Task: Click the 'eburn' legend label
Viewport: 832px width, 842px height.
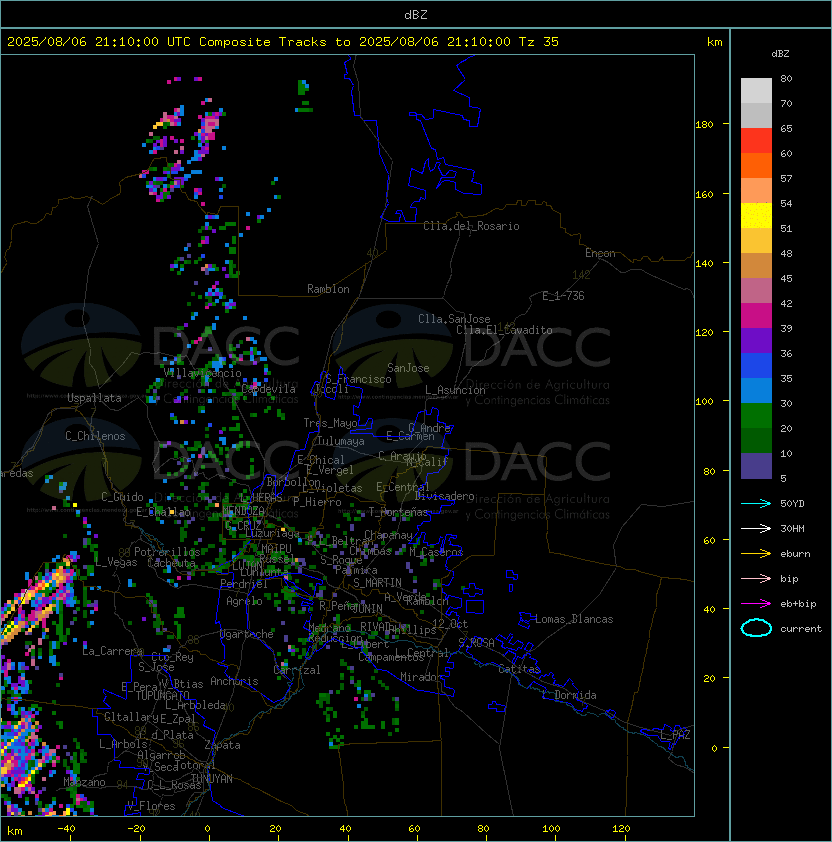Action: [x=795, y=554]
